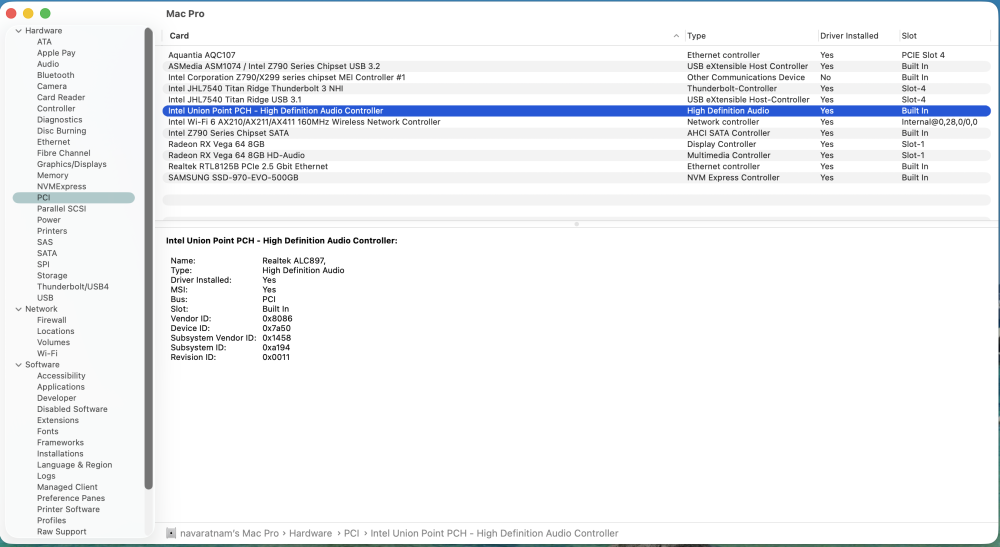Click the sidebar vertical scrollbar

(x=149, y=258)
